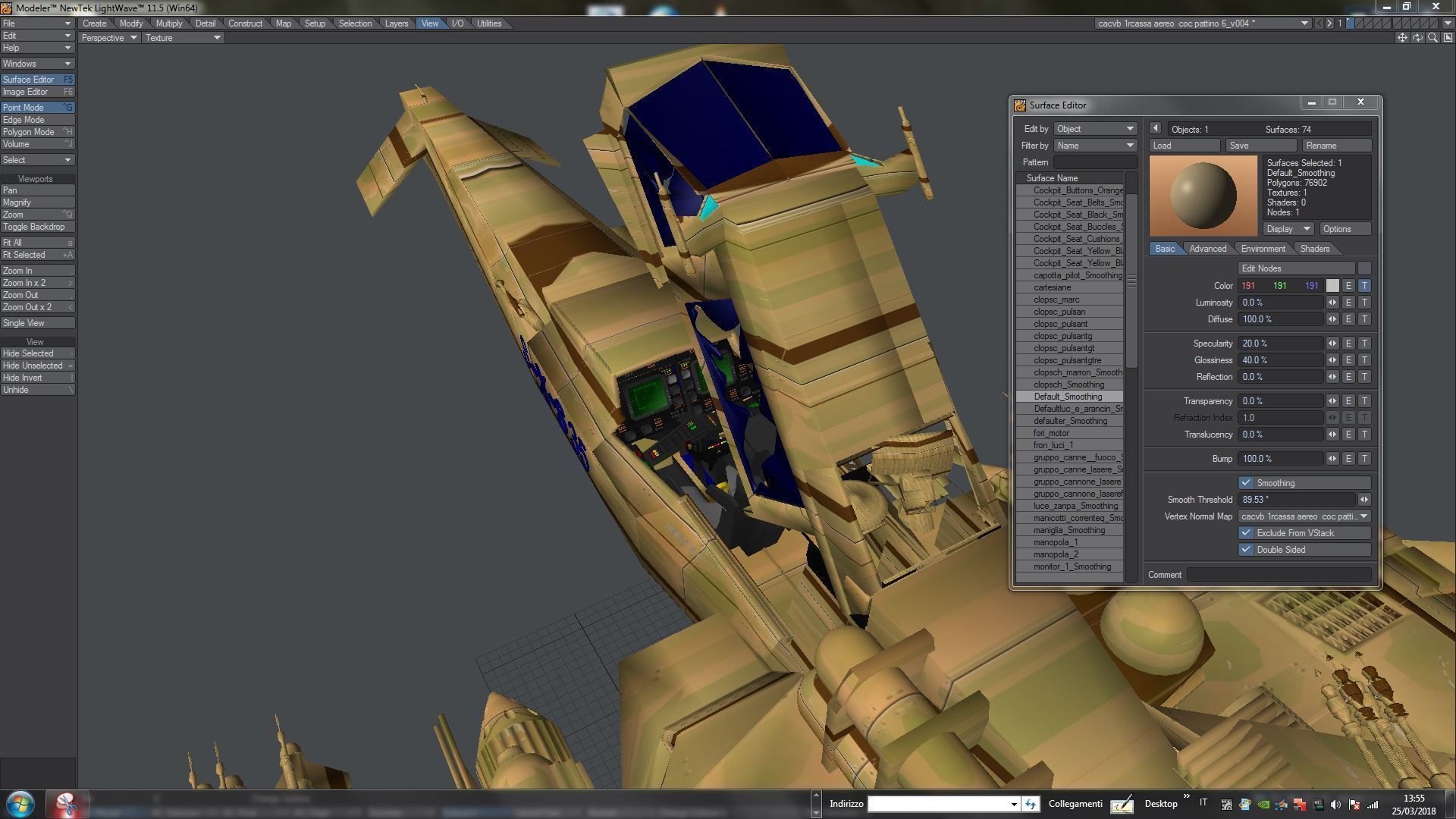Toggle the Double Sided checkbox
The image size is (1456, 819).
click(x=1246, y=550)
